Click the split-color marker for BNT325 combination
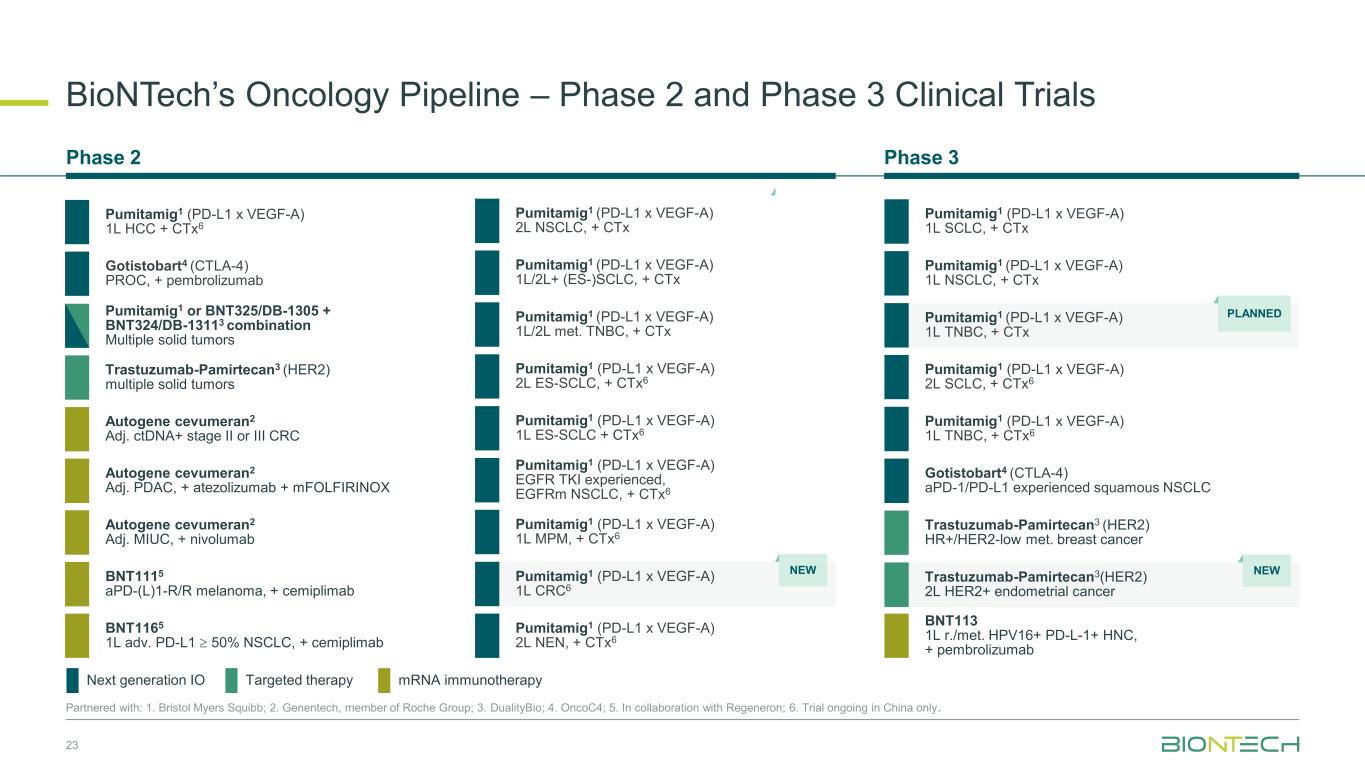Viewport: 1365px width, 768px height. tap(77, 325)
